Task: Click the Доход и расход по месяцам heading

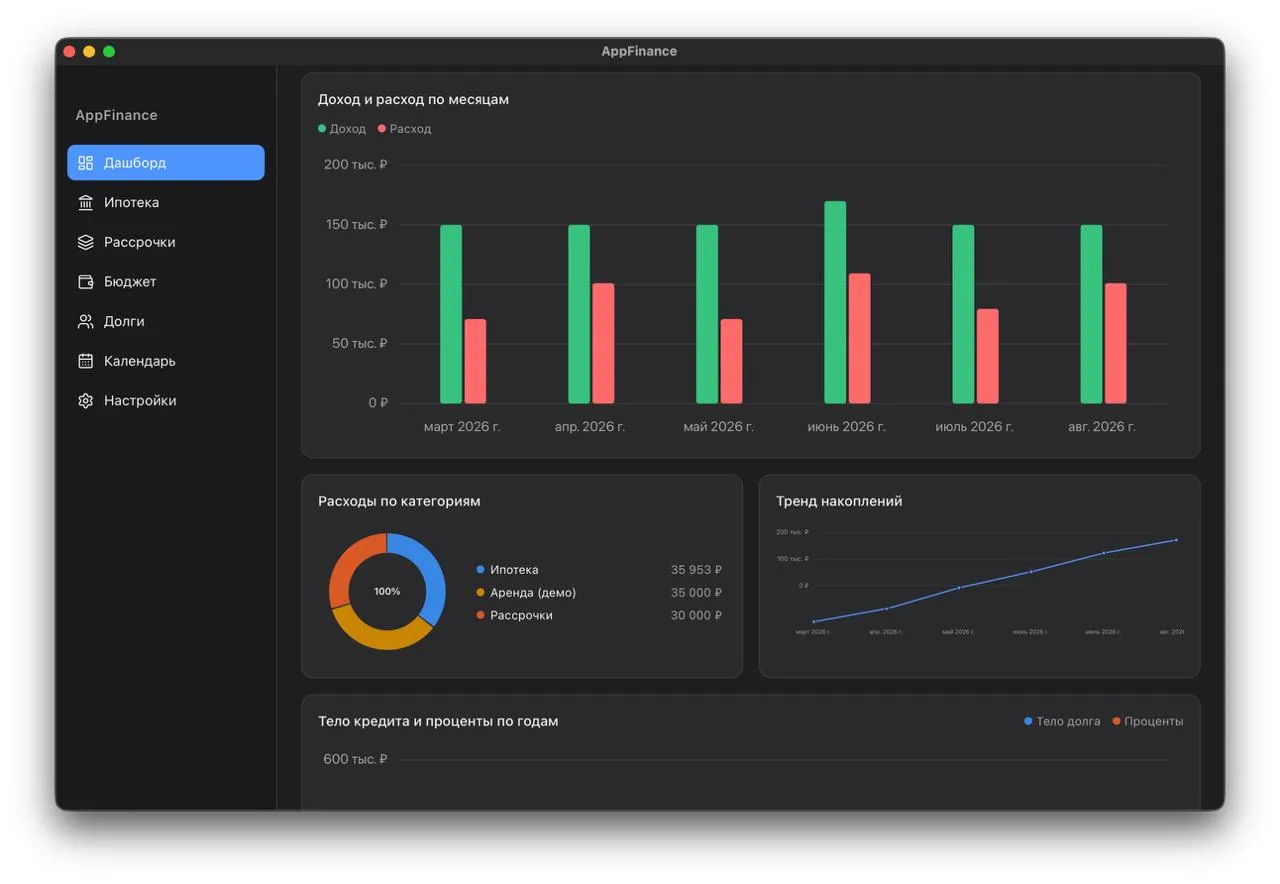Action: click(x=413, y=99)
